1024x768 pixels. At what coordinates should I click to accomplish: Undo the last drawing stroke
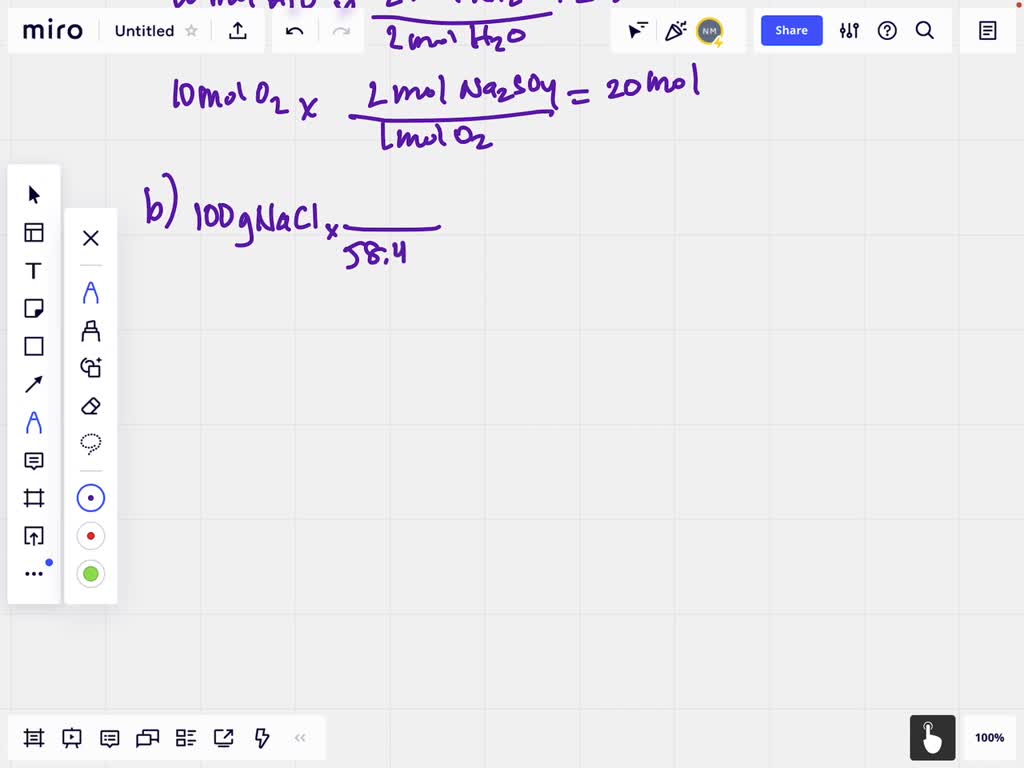point(294,31)
